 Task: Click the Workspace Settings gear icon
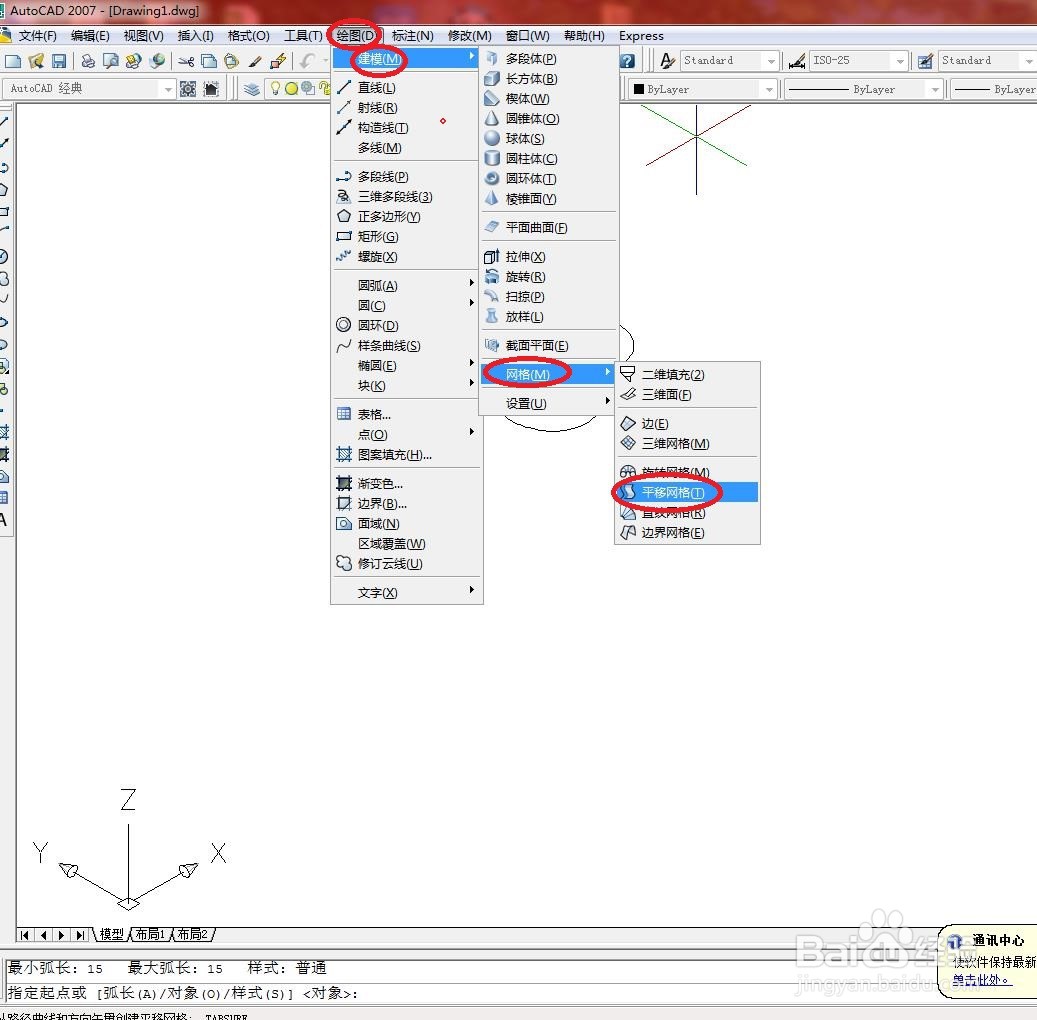coord(188,89)
